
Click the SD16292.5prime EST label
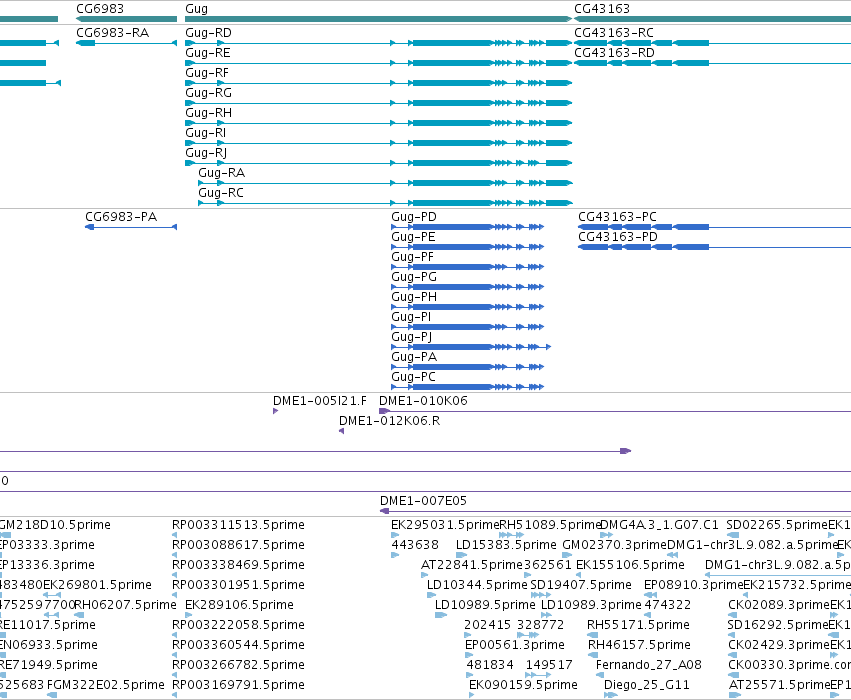[x=778, y=625]
